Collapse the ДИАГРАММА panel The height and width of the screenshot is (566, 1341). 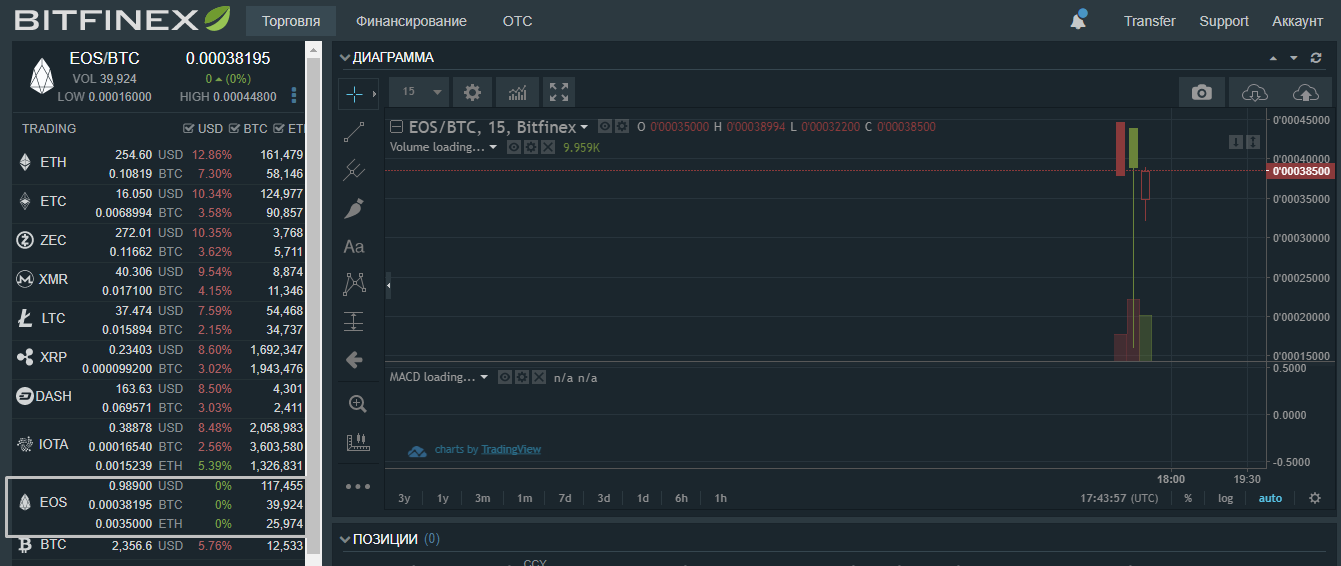click(345, 58)
